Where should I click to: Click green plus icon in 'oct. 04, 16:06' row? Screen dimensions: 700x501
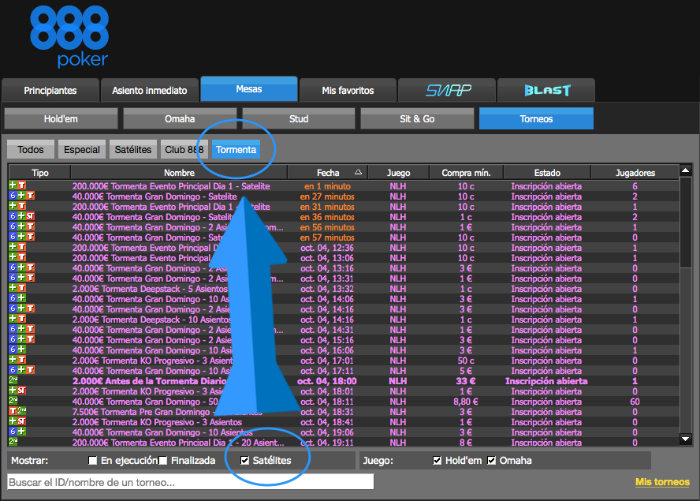point(21,350)
